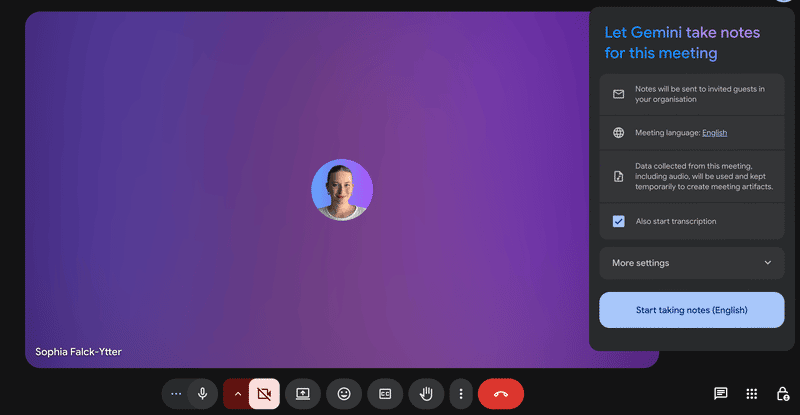Viewport: 800px width, 415px height.
Task: Open more options vertical dots menu
Action: pyautogui.click(x=461, y=394)
